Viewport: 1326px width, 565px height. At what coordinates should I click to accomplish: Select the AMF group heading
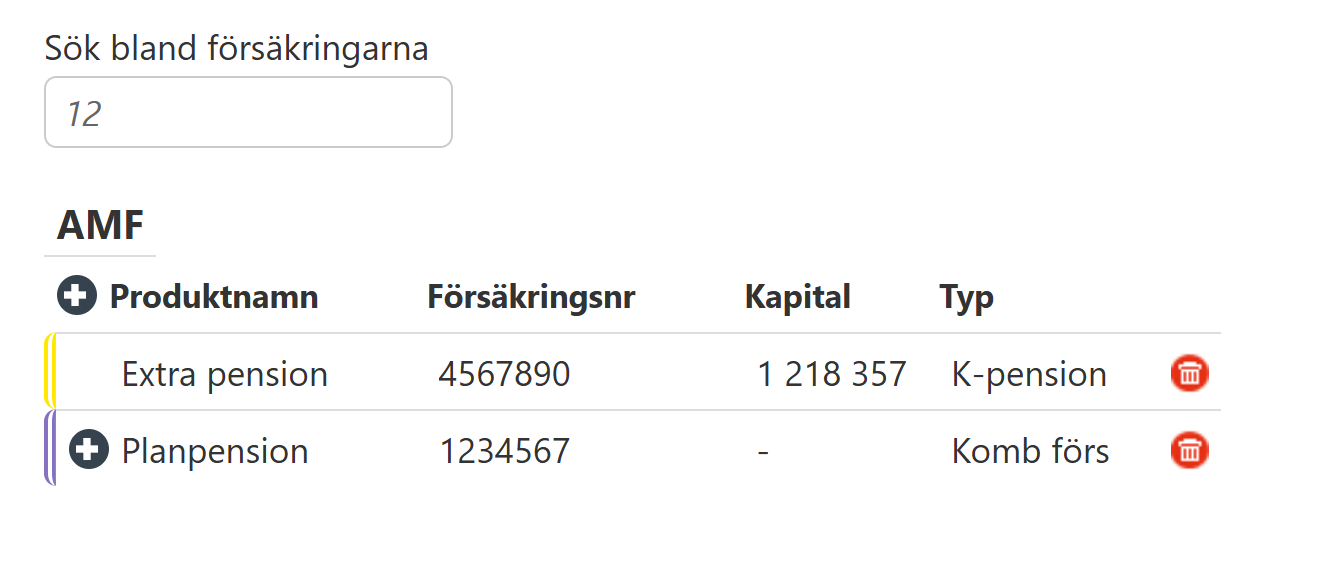click(100, 226)
